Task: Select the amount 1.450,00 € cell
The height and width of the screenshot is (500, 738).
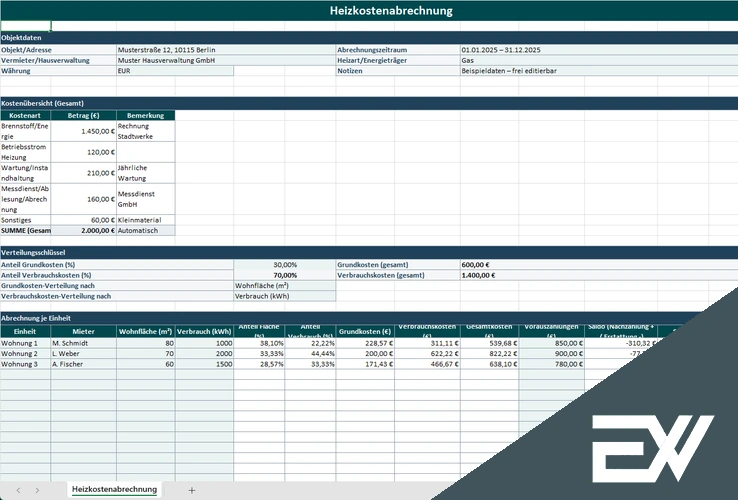Action: click(83, 131)
